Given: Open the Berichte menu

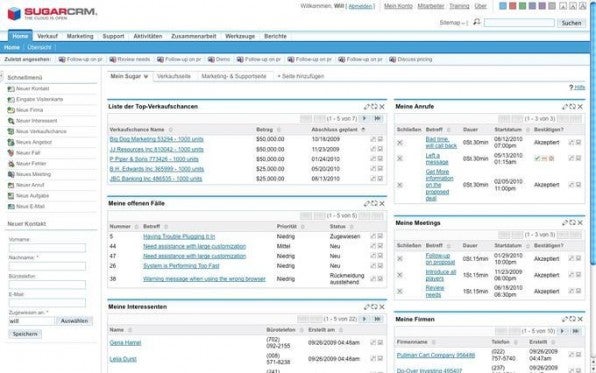Looking at the screenshot, I should click(275, 36).
